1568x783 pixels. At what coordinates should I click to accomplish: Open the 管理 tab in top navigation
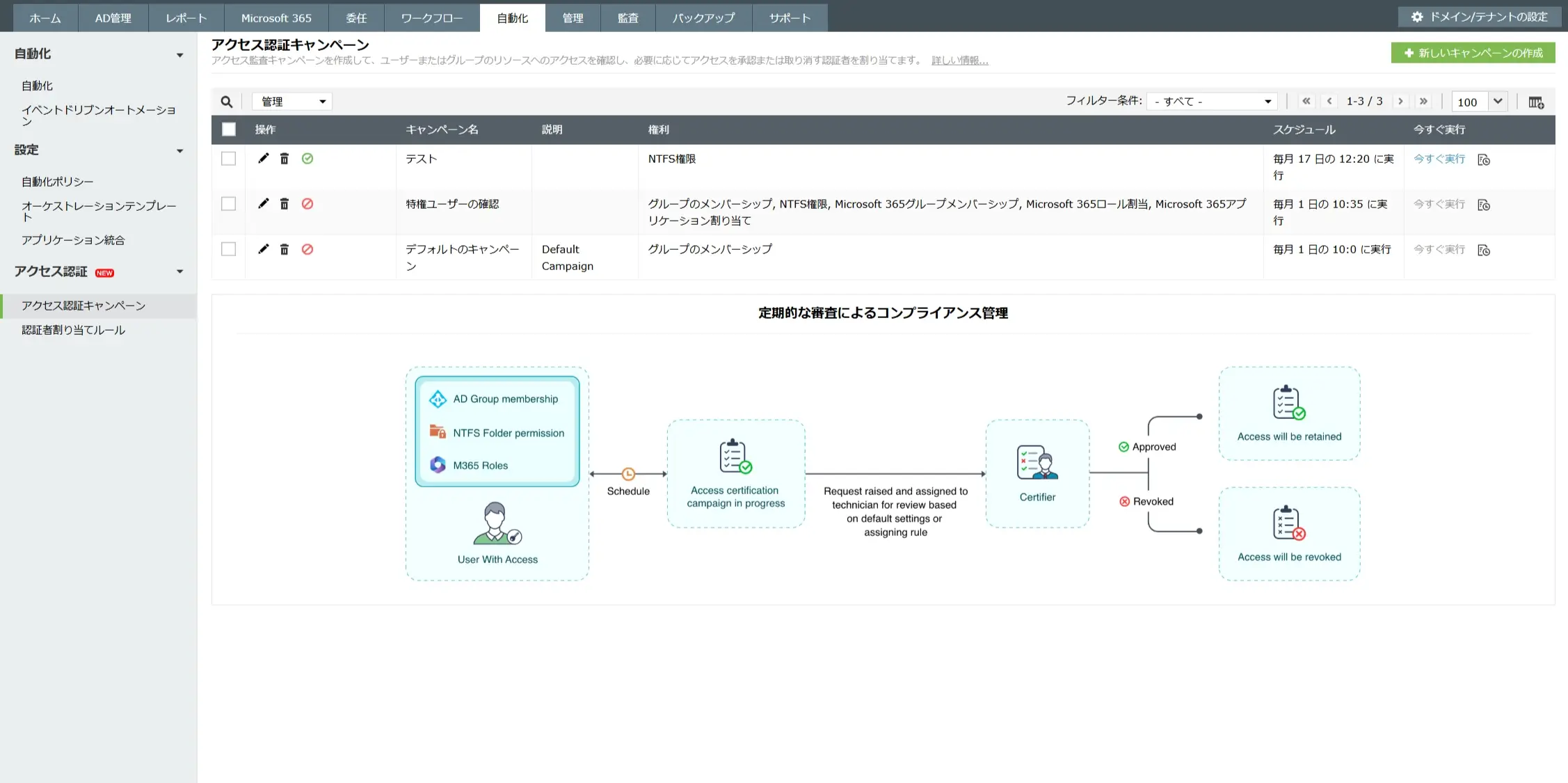(573, 18)
